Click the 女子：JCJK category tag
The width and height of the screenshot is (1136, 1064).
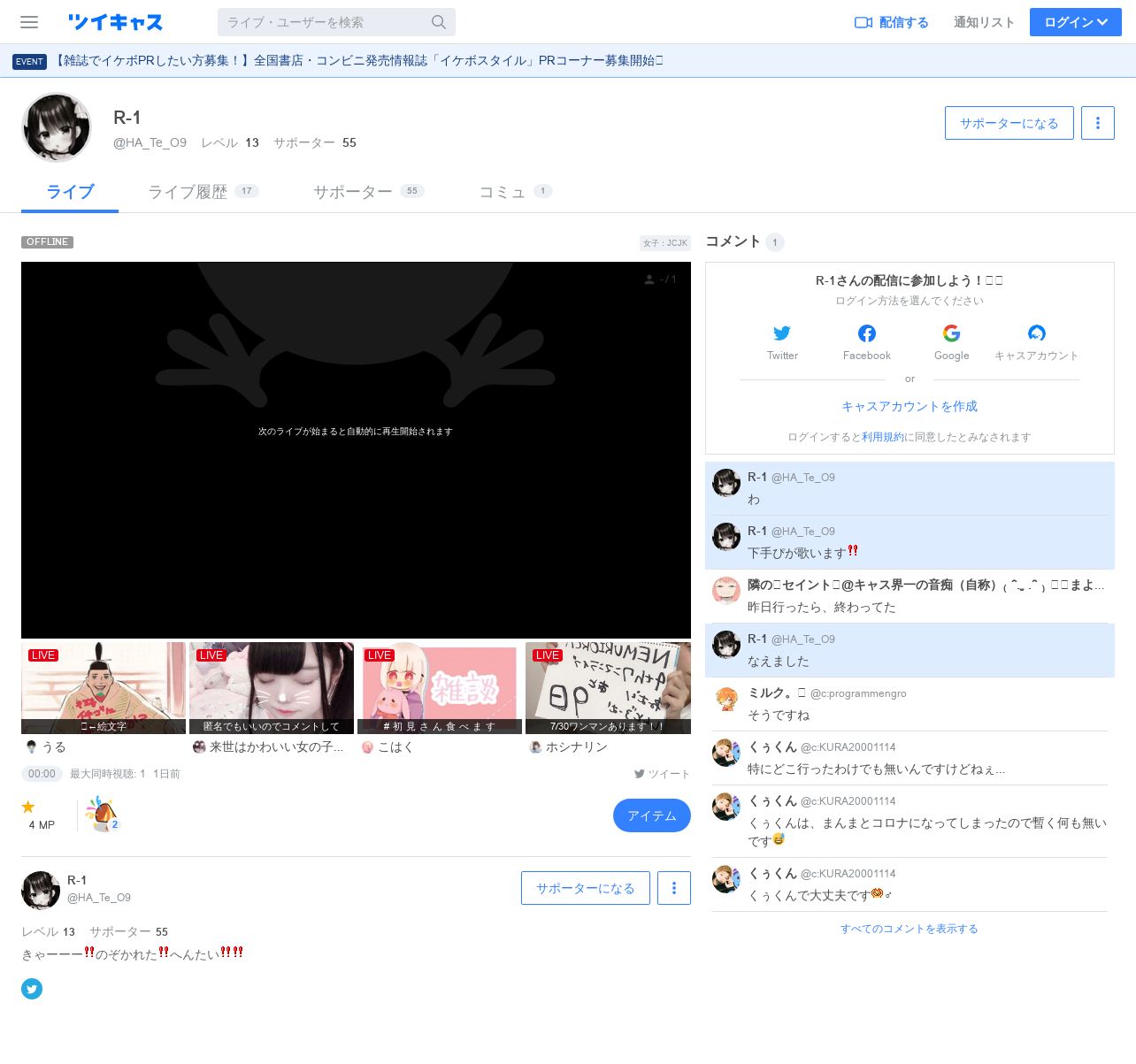(665, 242)
